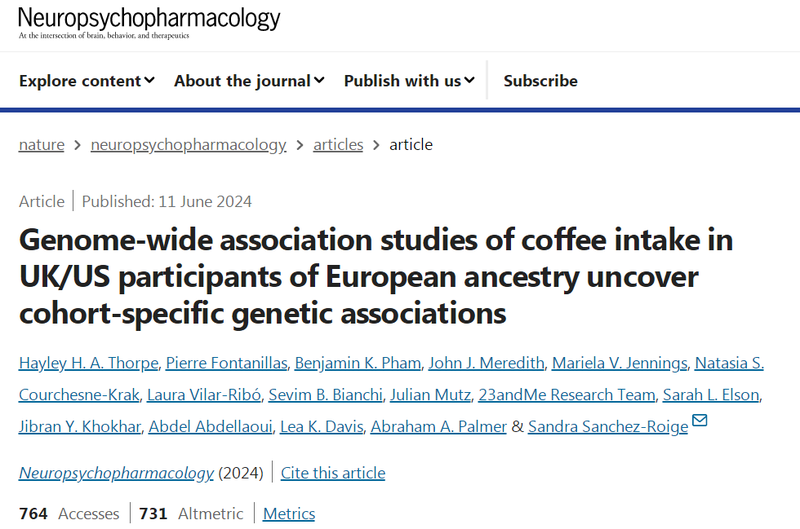Open the Metrics link
This screenshot has width=800, height=529.
[289, 513]
